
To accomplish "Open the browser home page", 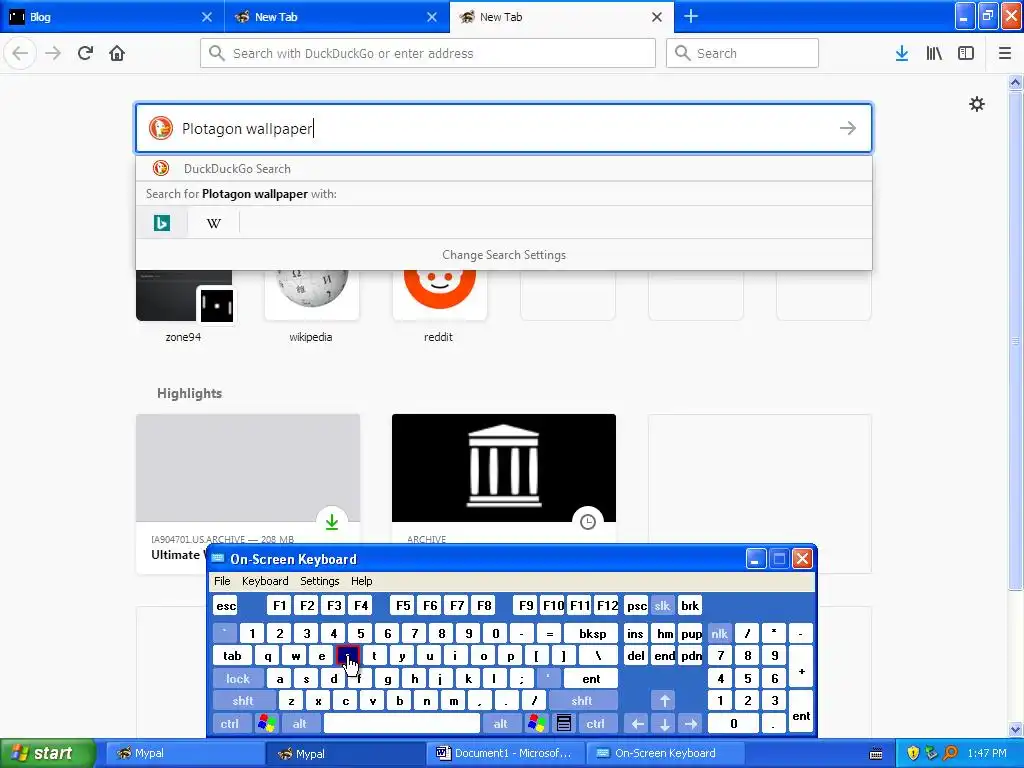I will coord(117,53).
